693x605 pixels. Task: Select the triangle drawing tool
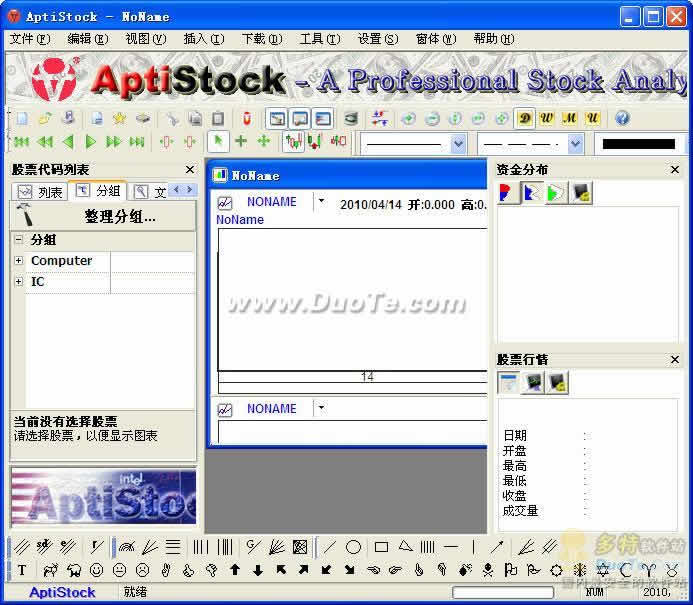405,547
